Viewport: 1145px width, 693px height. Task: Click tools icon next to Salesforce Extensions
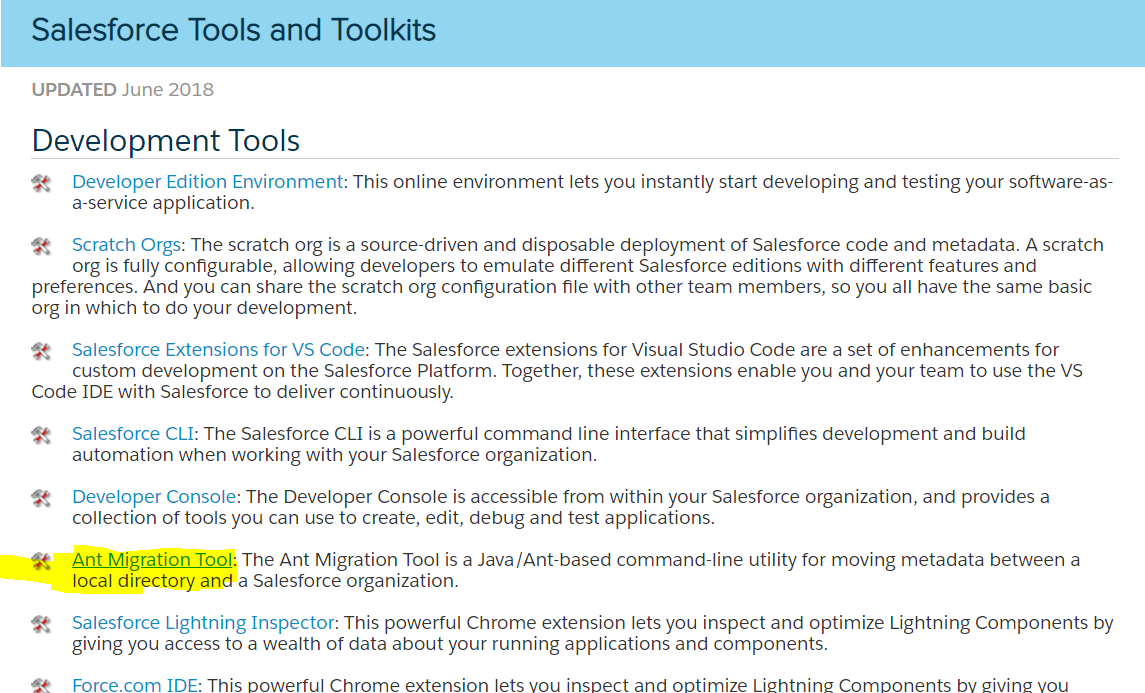click(x=41, y=350)
